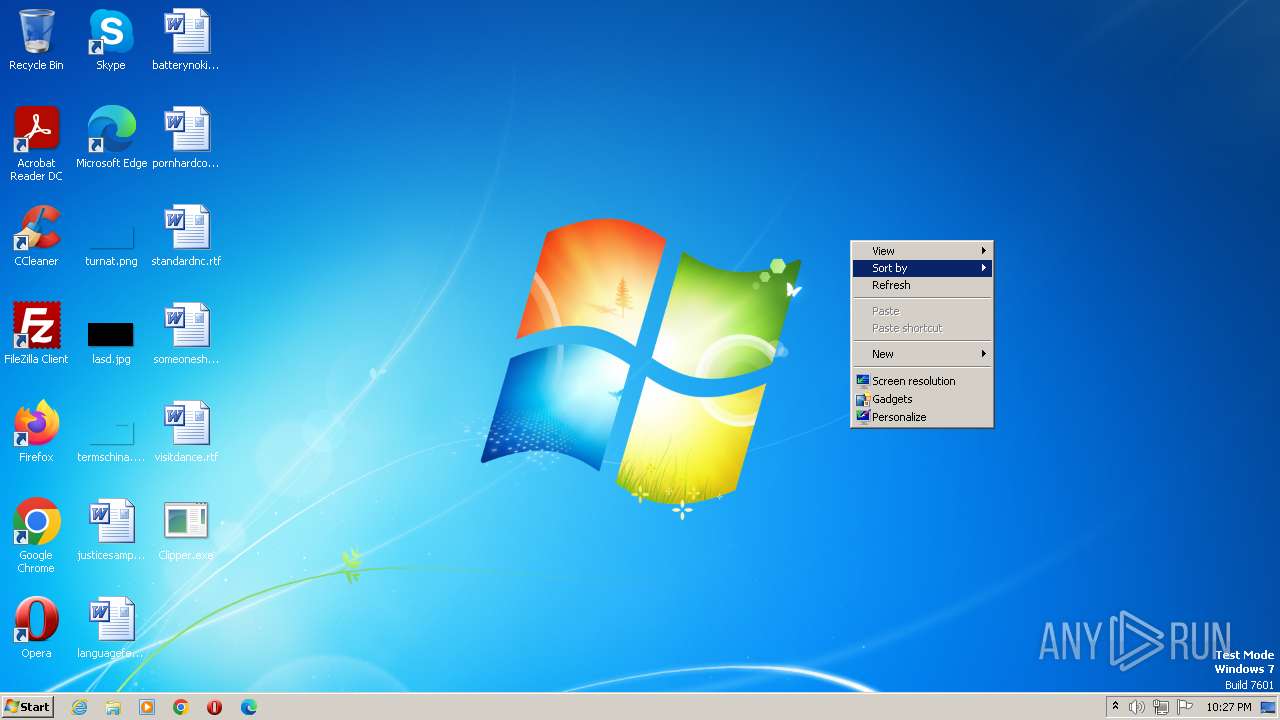
Task: Open the View submenu
Action: [x=922, y=251]
